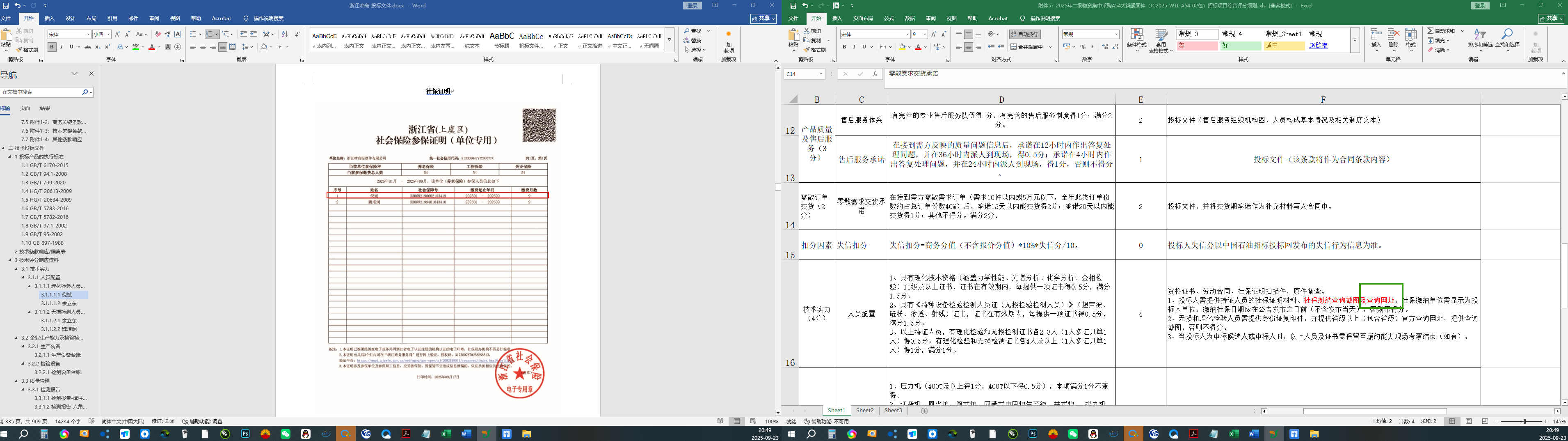Click the Clear Formatting eraser icon in Word

point(158,34)
